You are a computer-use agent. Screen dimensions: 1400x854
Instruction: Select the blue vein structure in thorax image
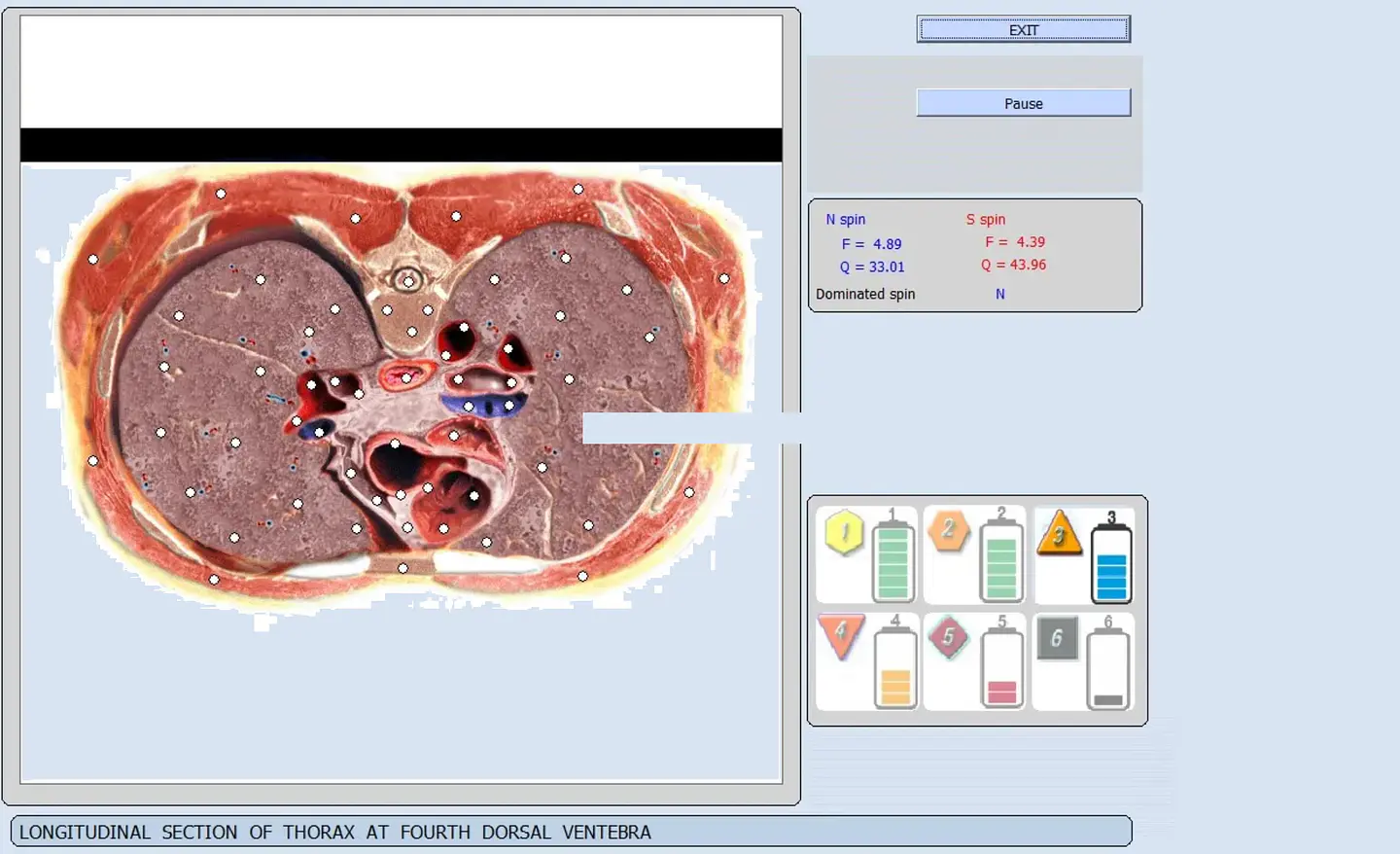click(483, 403)
